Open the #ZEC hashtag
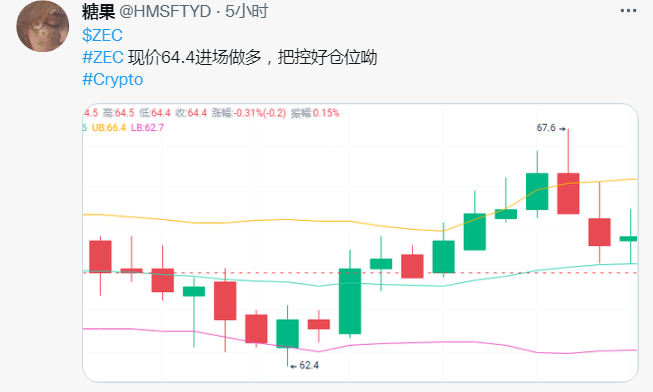This screenshot has width=653, height=392. coord(103,57)
